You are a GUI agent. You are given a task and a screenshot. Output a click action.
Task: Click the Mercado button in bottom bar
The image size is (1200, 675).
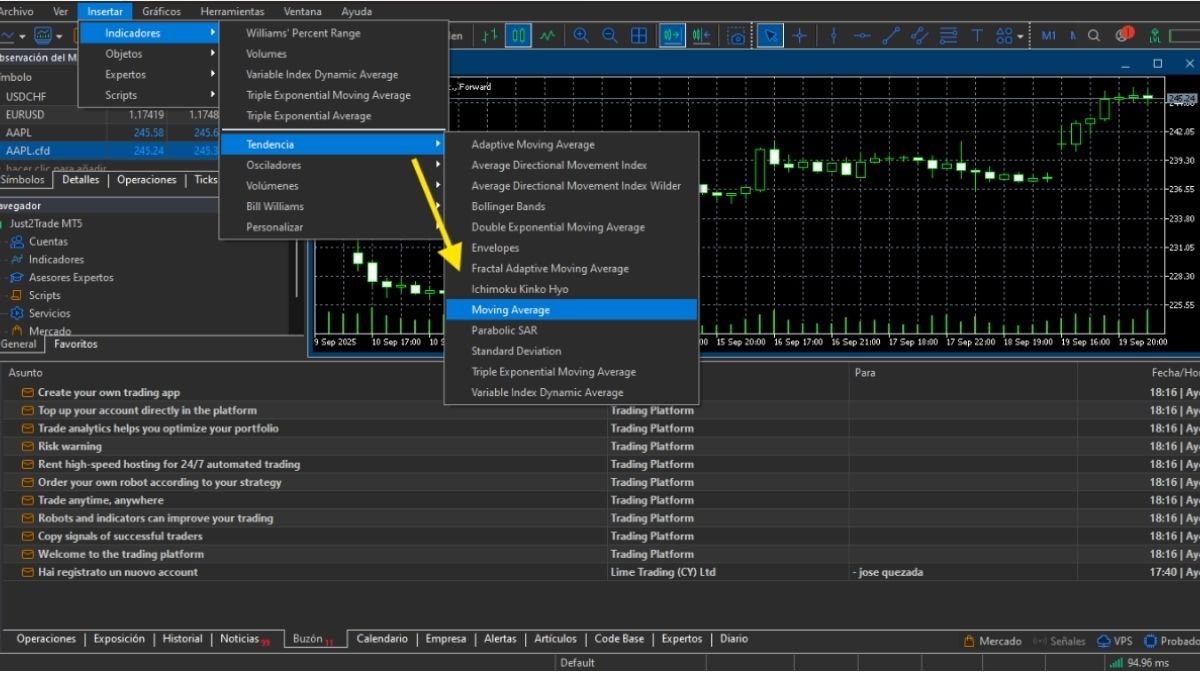(992, 641)
